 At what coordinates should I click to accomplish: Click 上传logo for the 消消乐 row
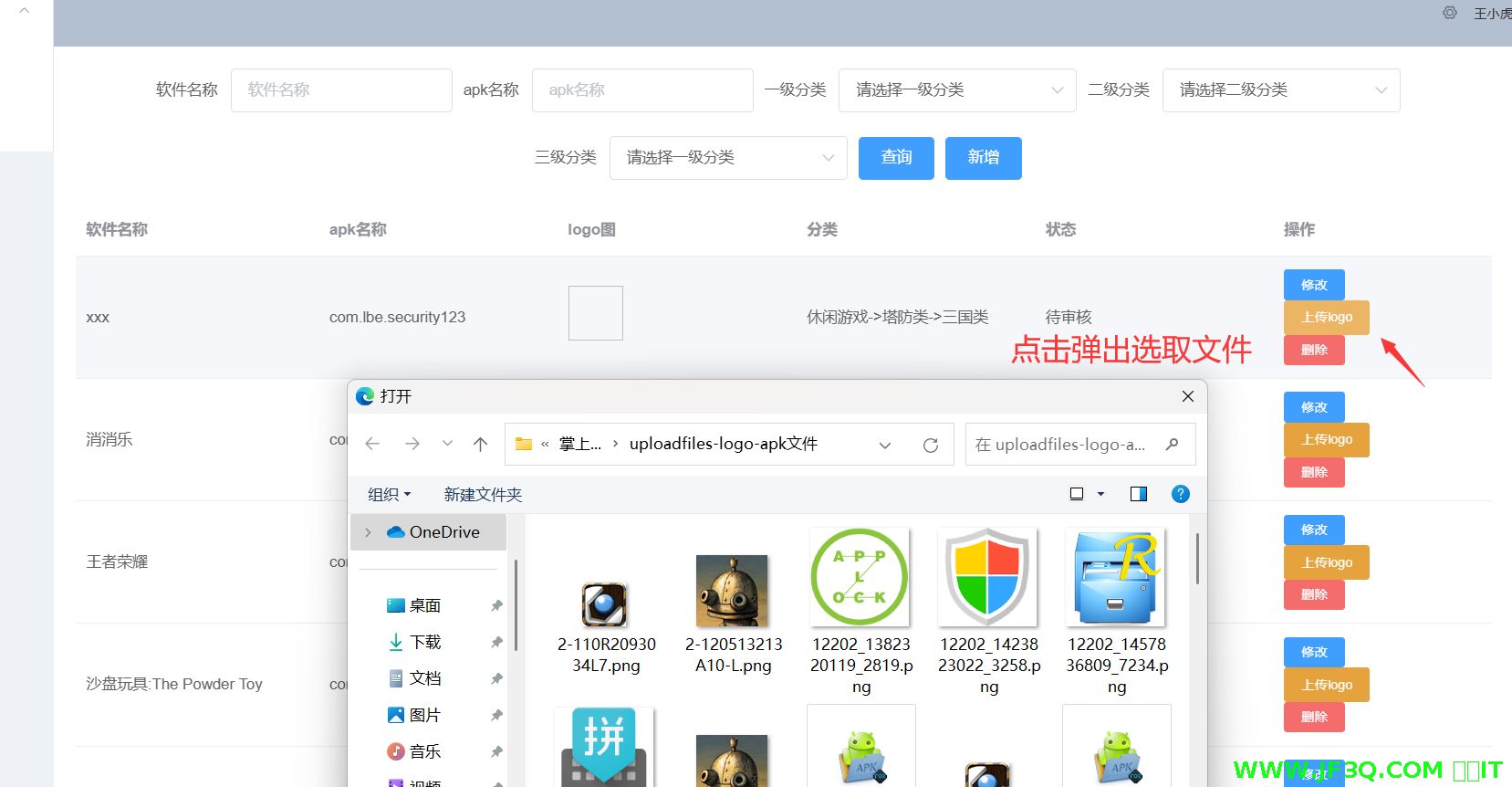[1327, 440]
